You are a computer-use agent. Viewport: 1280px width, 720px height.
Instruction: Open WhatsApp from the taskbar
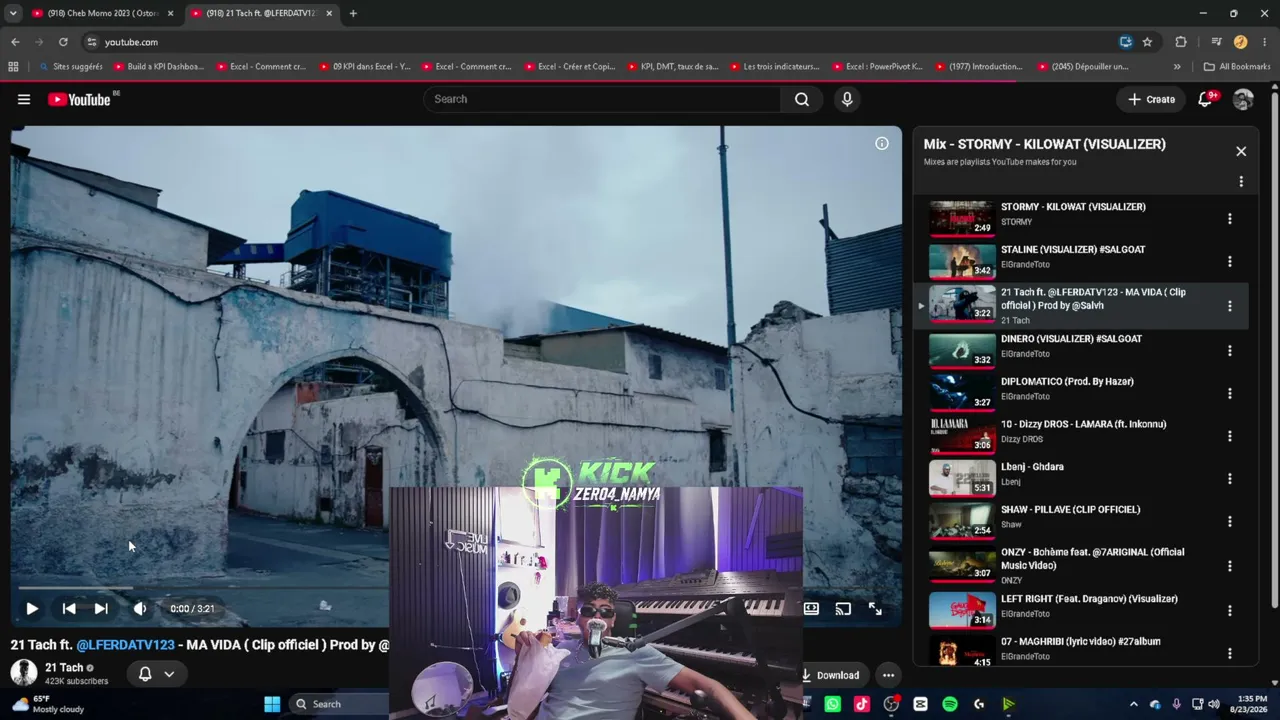pos(832,704)
